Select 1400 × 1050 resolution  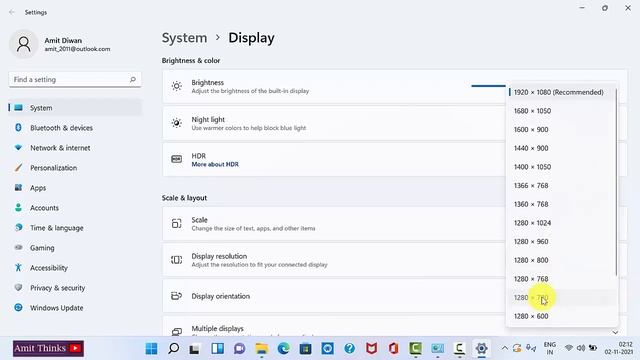pyautogui.click(x=561, y=167)
